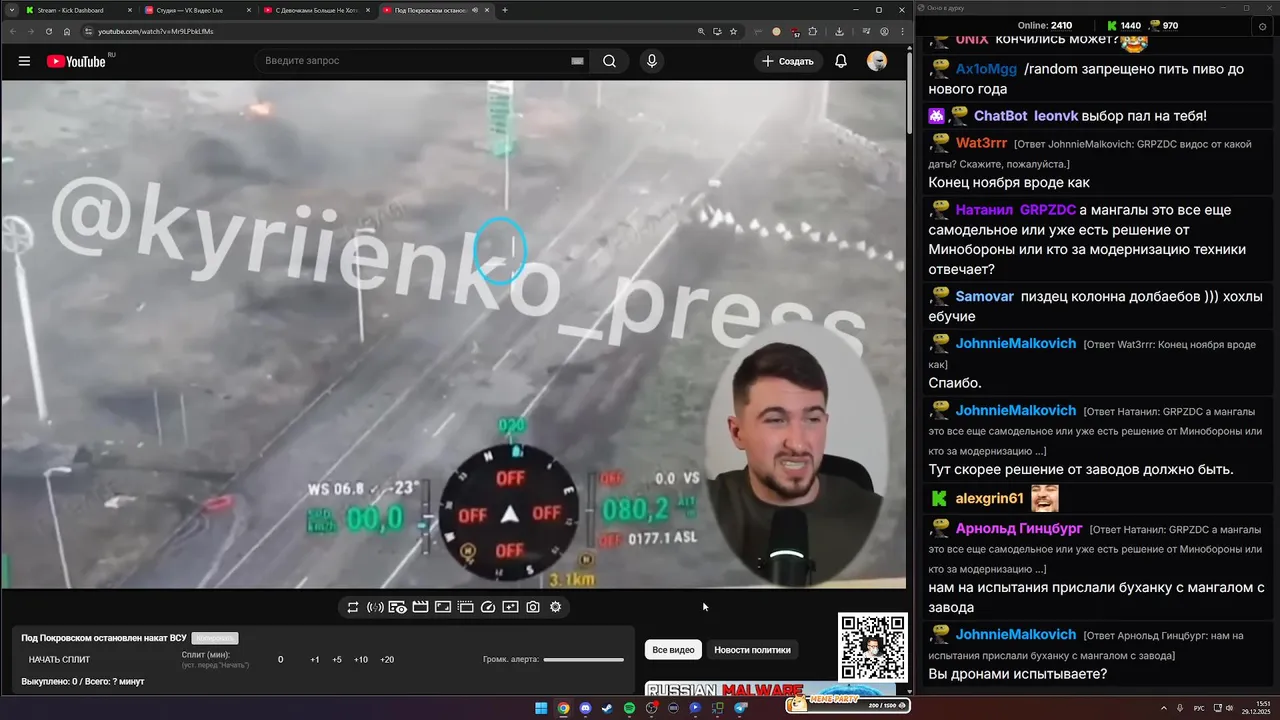This screenshot has height=720, width=1280.
Task: Click the streaming video player
Action: (453, 334)
